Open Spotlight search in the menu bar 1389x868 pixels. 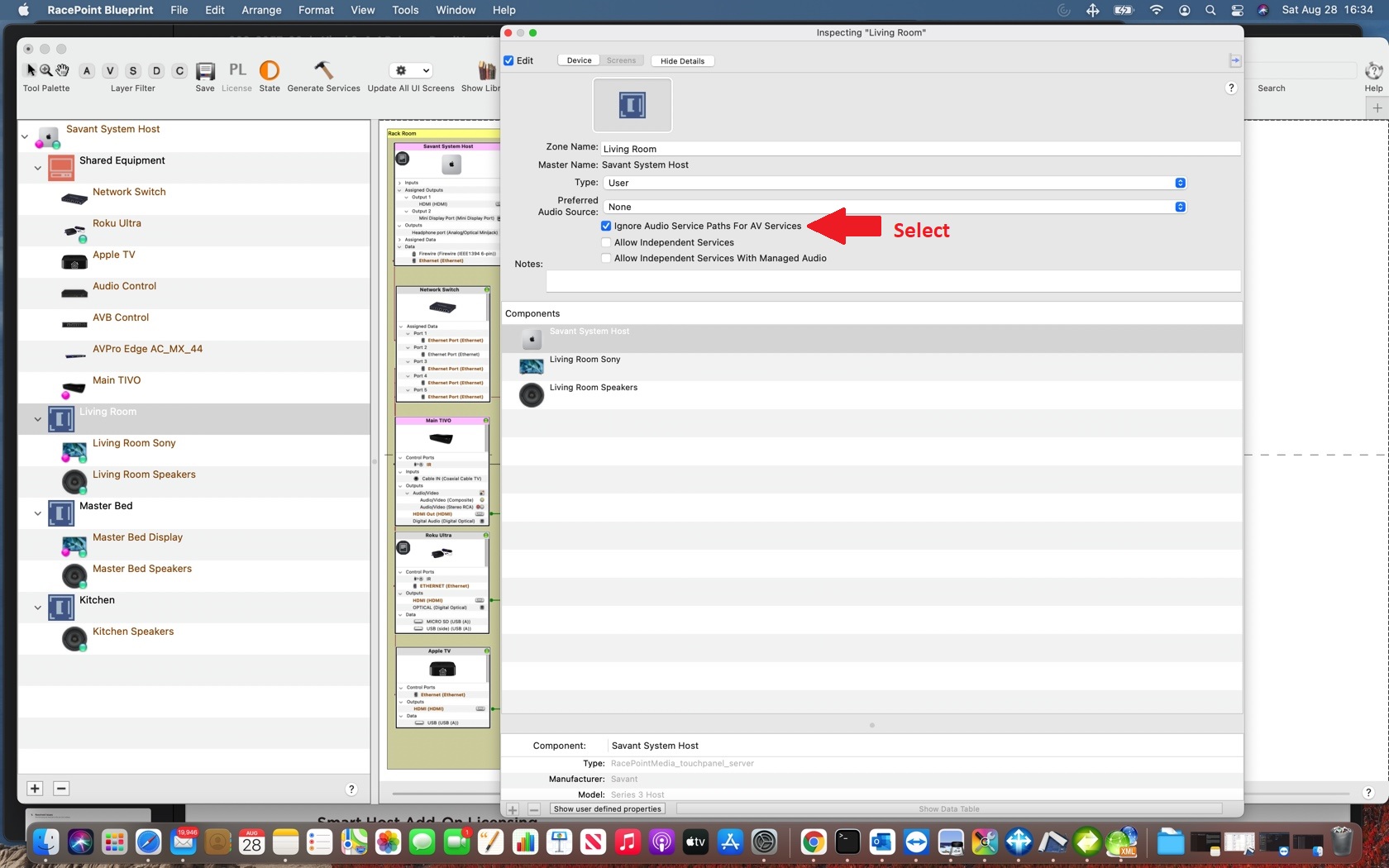coord(1210,10)
